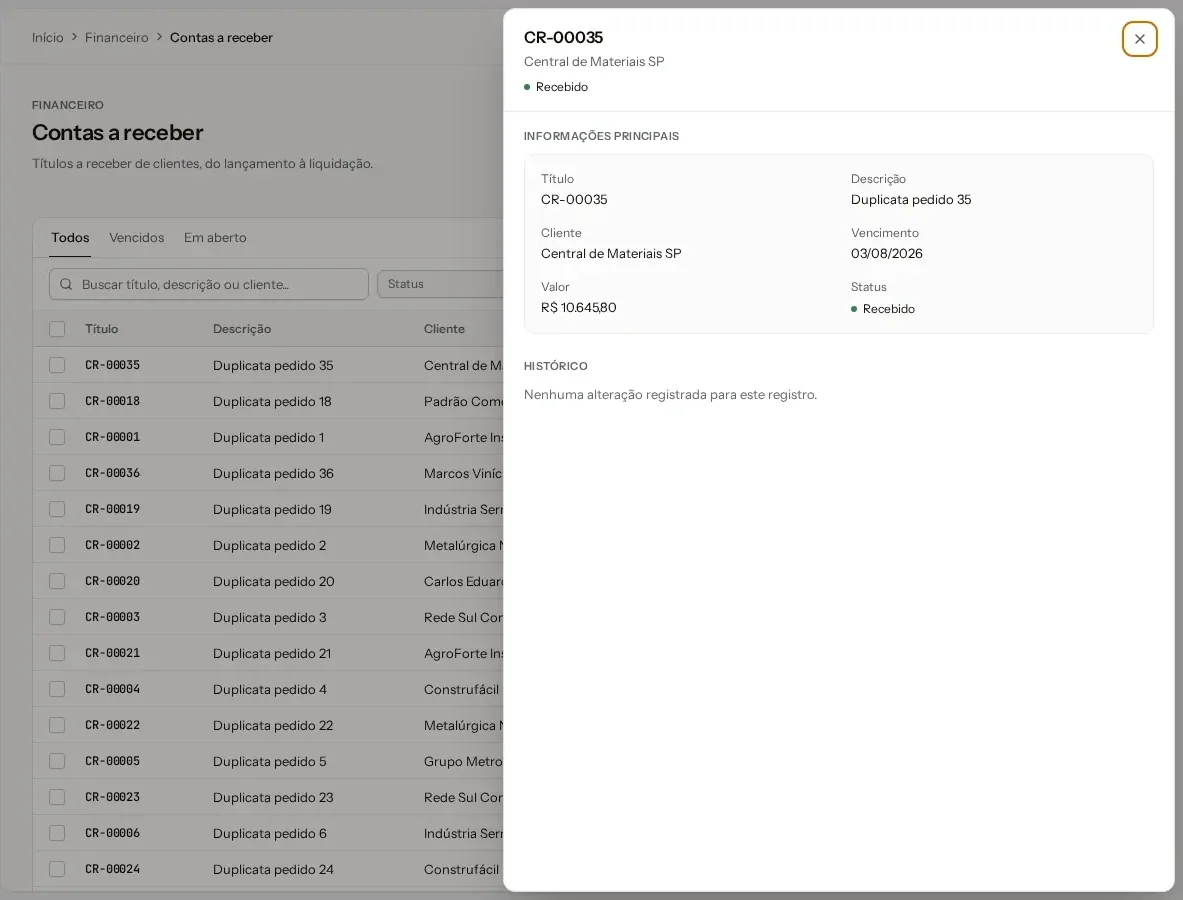
Task: Check the box for row CR-00036
Action: coord(57,473)
